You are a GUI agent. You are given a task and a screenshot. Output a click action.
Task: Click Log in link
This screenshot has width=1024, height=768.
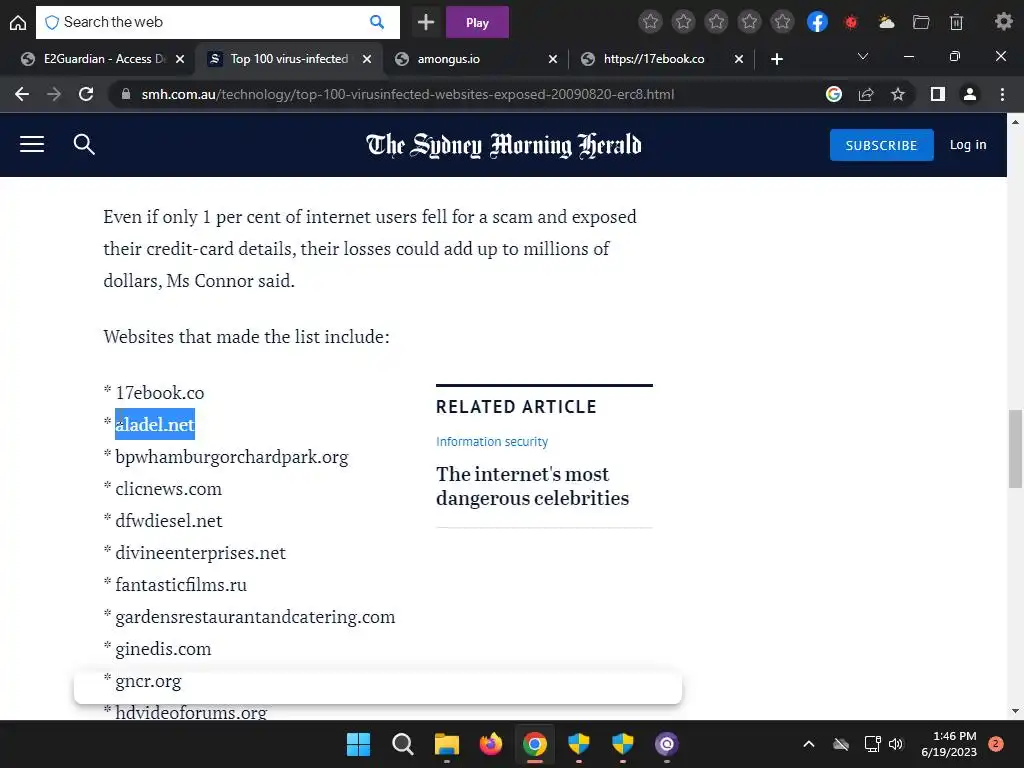(x=968, y=144)
